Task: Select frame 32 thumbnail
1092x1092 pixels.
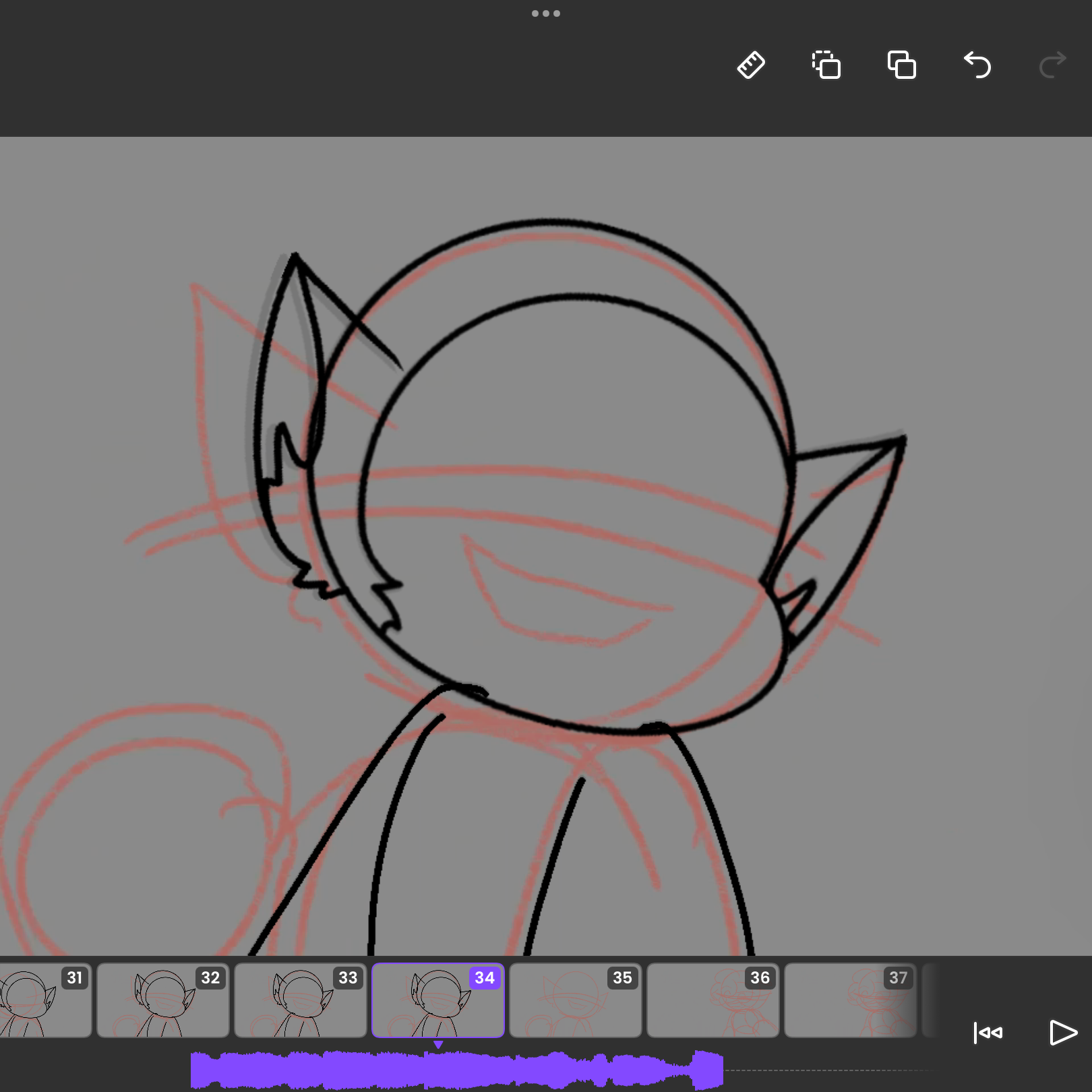Action: (163, 1000)
